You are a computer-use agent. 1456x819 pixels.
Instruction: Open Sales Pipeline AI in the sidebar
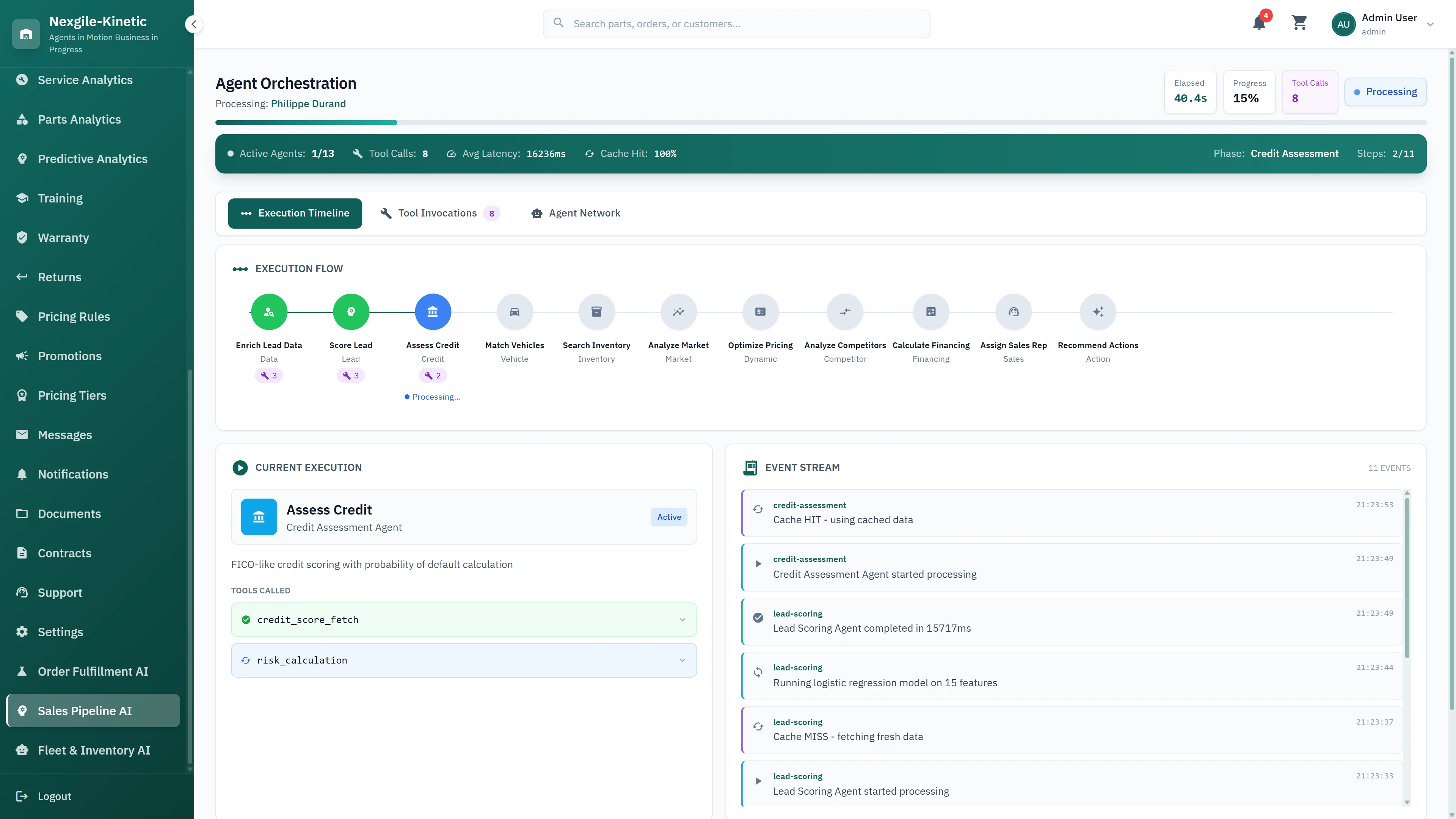[x=93, y=711]
